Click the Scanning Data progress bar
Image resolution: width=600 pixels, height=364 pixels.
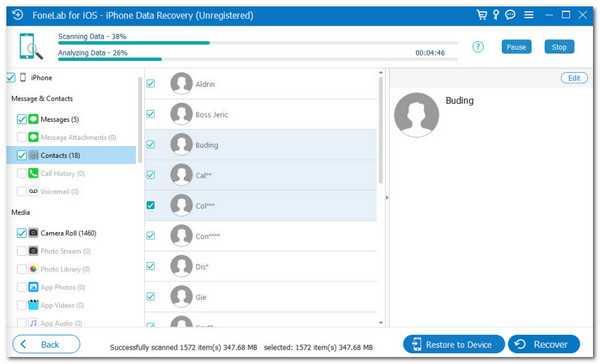258,43
